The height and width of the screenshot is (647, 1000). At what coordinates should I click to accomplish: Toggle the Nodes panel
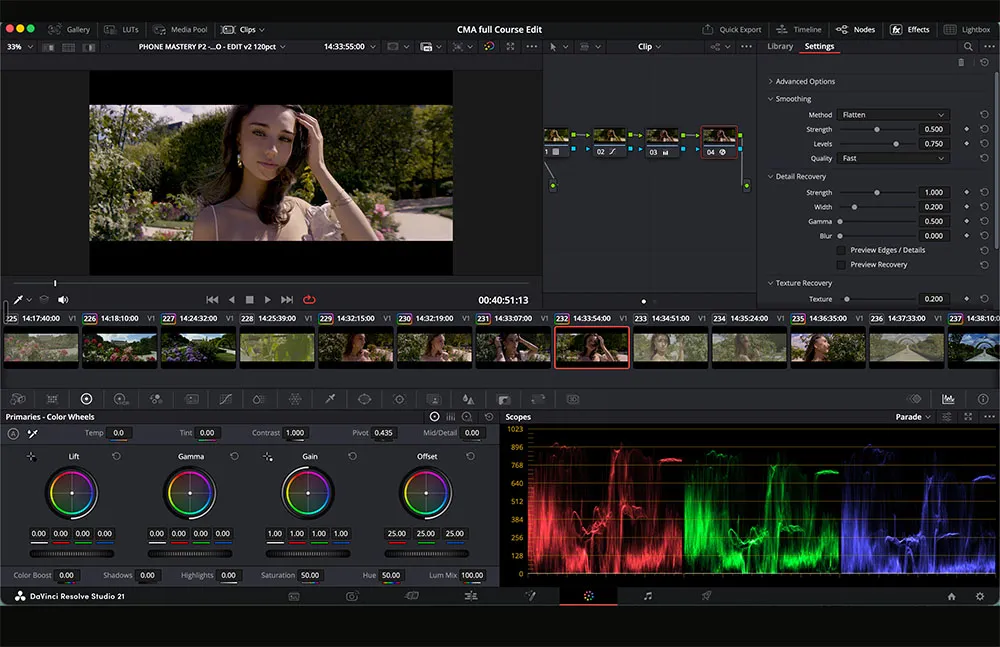point(855,29)
